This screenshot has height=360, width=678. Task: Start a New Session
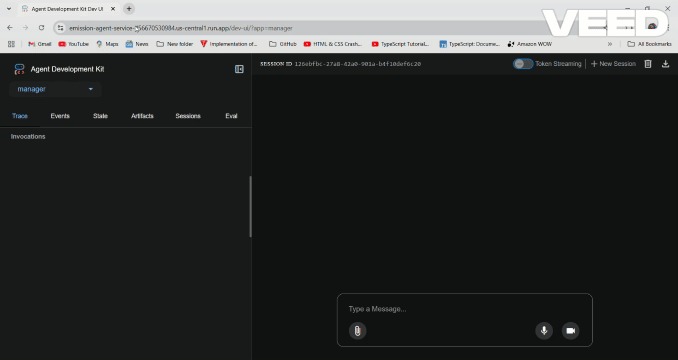click(613, 64)
